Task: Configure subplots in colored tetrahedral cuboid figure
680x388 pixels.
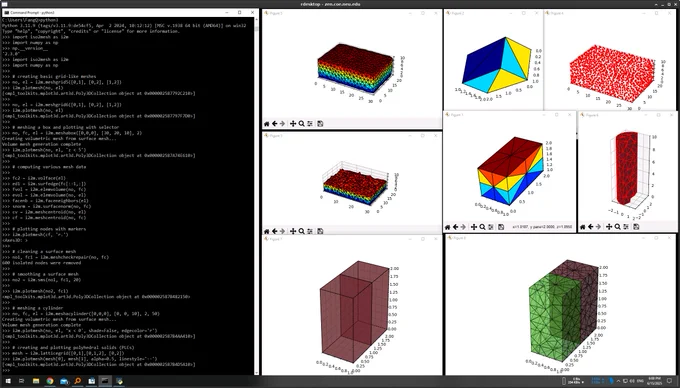Action: [x=490, y=227]
